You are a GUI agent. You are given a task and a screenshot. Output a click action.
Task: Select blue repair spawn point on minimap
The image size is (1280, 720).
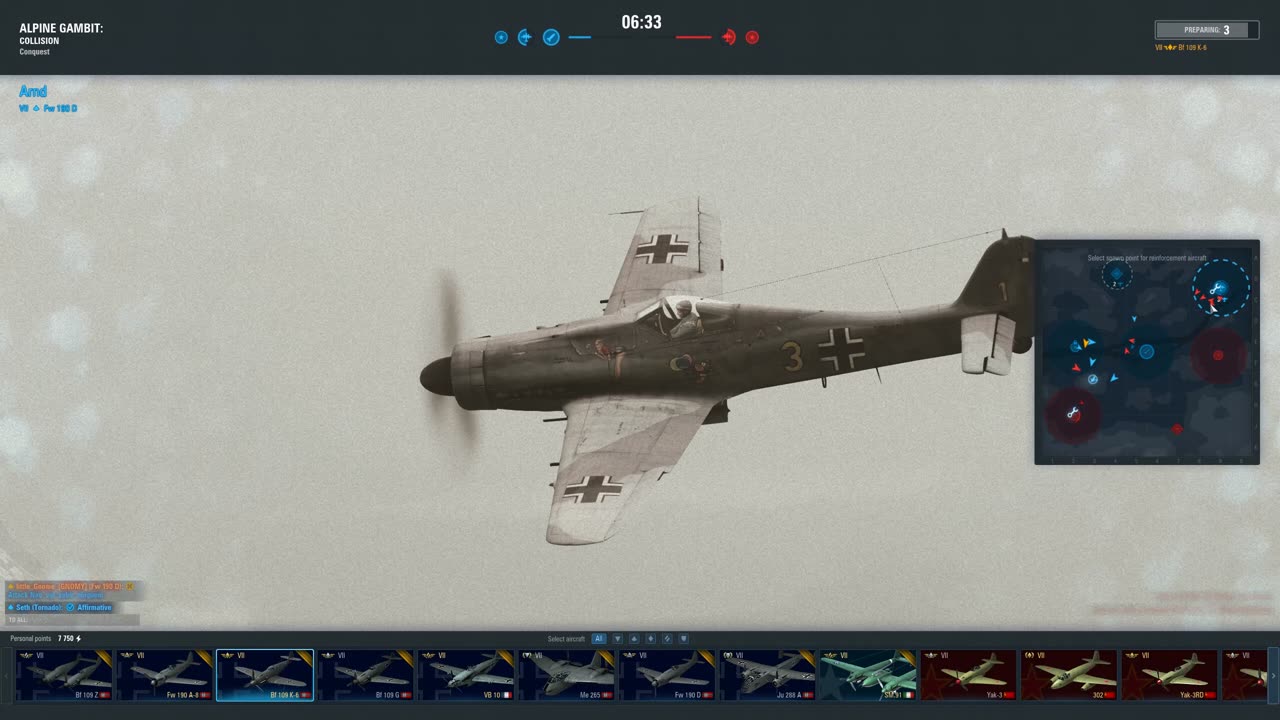point(1220,288)
